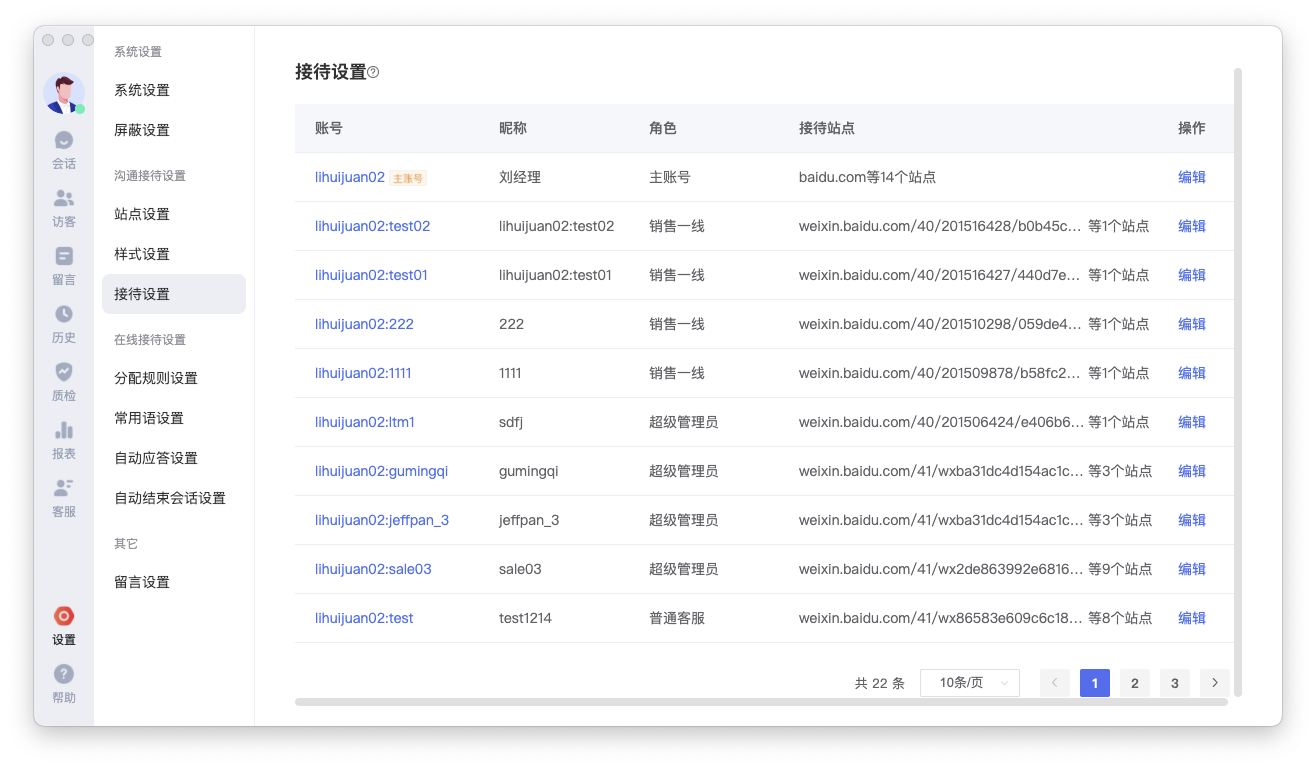This screenshot has width=1316, height=768.
Task: Open account link lihuijuan02:gumingqi
Action: click(381, 471)
